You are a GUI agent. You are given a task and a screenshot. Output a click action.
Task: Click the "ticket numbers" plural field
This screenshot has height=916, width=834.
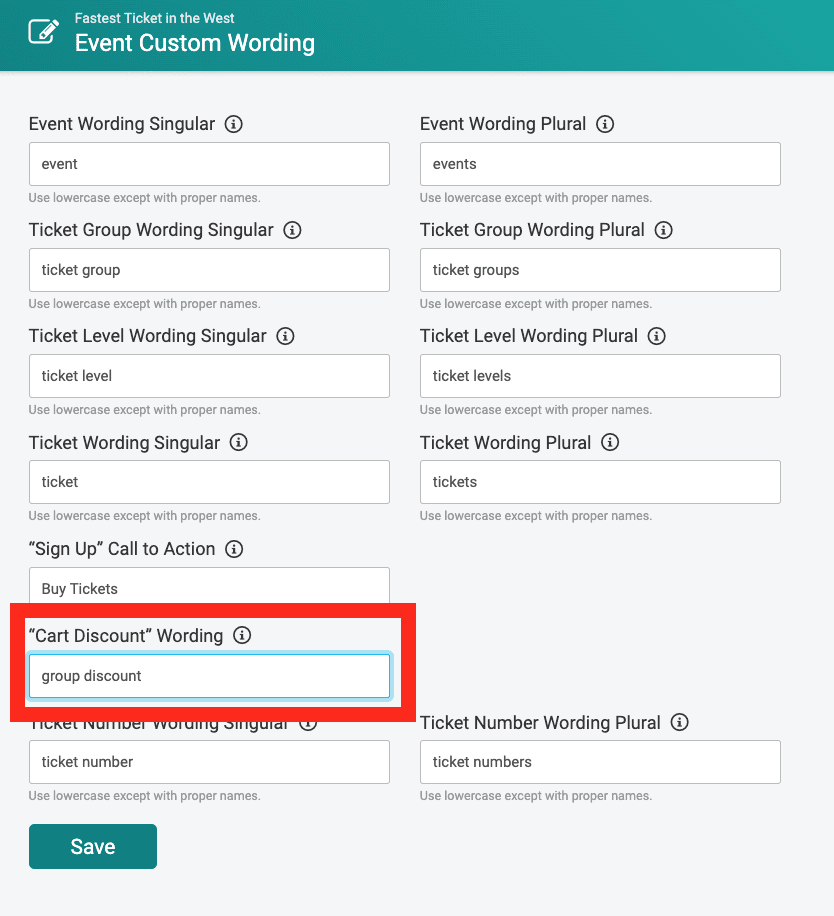tap(600, 762)
